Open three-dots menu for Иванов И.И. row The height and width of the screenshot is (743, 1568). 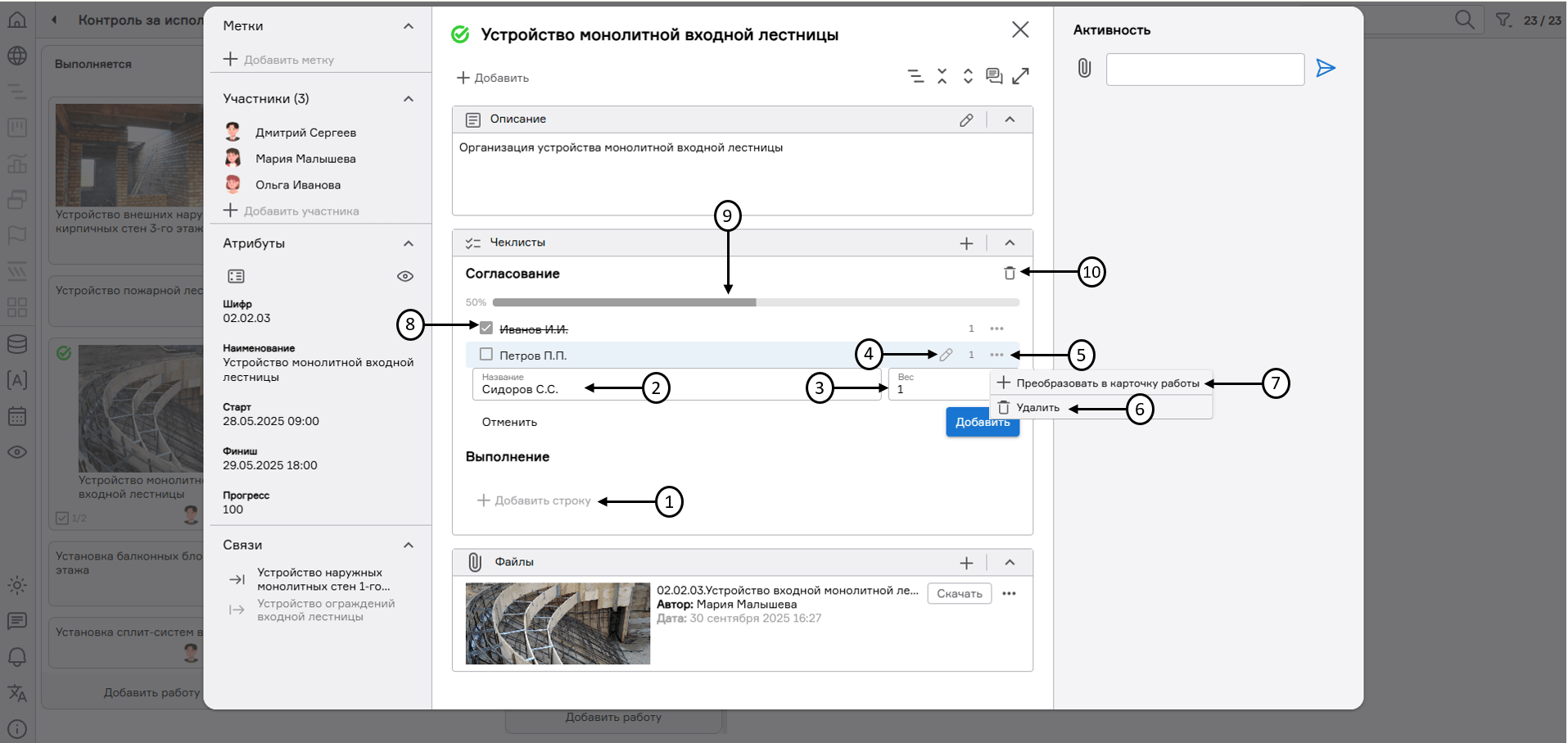point(996,328)
